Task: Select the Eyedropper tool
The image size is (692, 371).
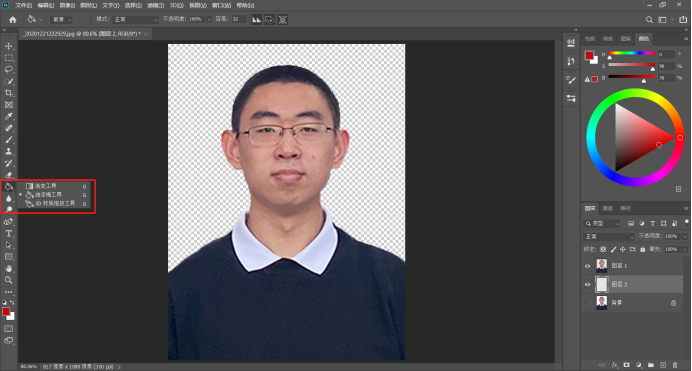Action: (8, 116)
